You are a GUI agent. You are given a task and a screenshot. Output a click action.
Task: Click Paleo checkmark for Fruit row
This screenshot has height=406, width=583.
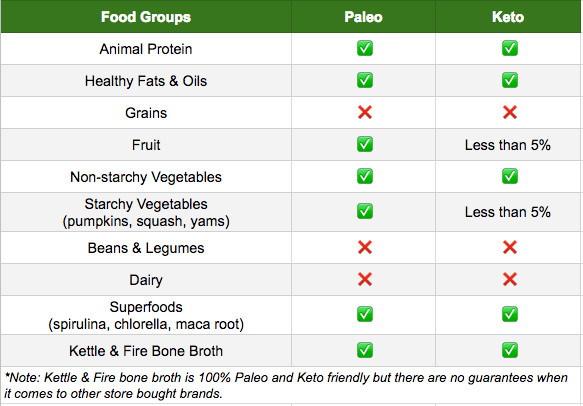365,144
